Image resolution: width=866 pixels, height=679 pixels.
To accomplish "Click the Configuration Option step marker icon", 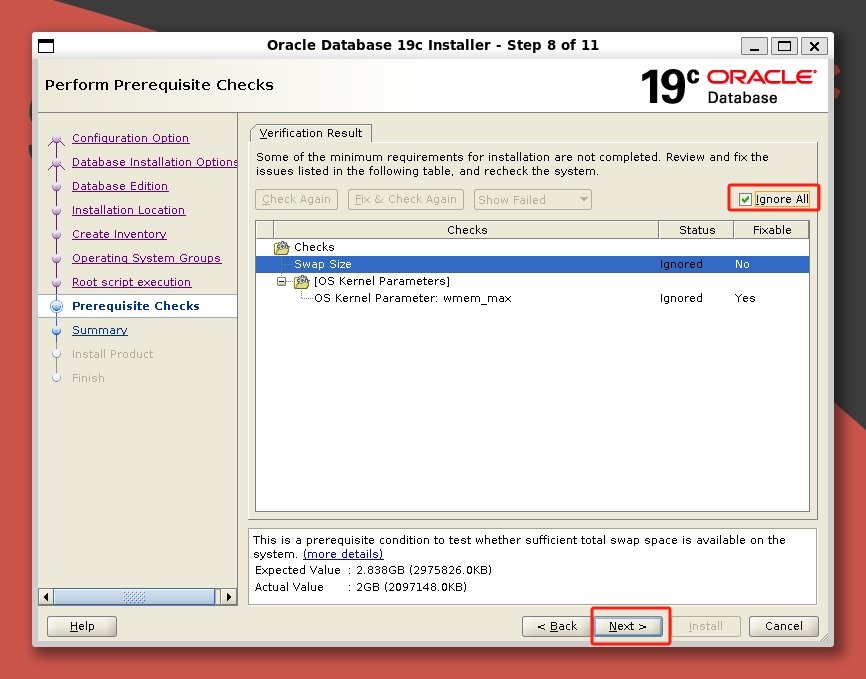I will [56, 139].
